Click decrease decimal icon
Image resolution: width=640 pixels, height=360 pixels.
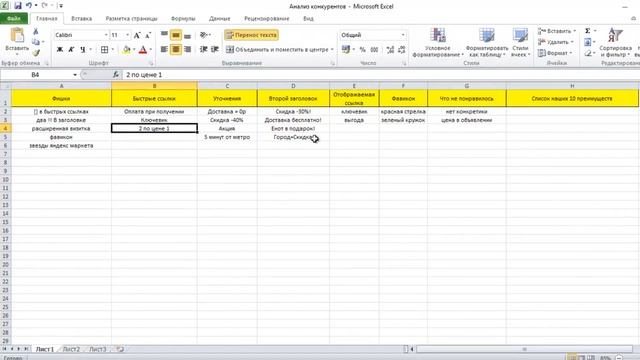pos(401,49)
